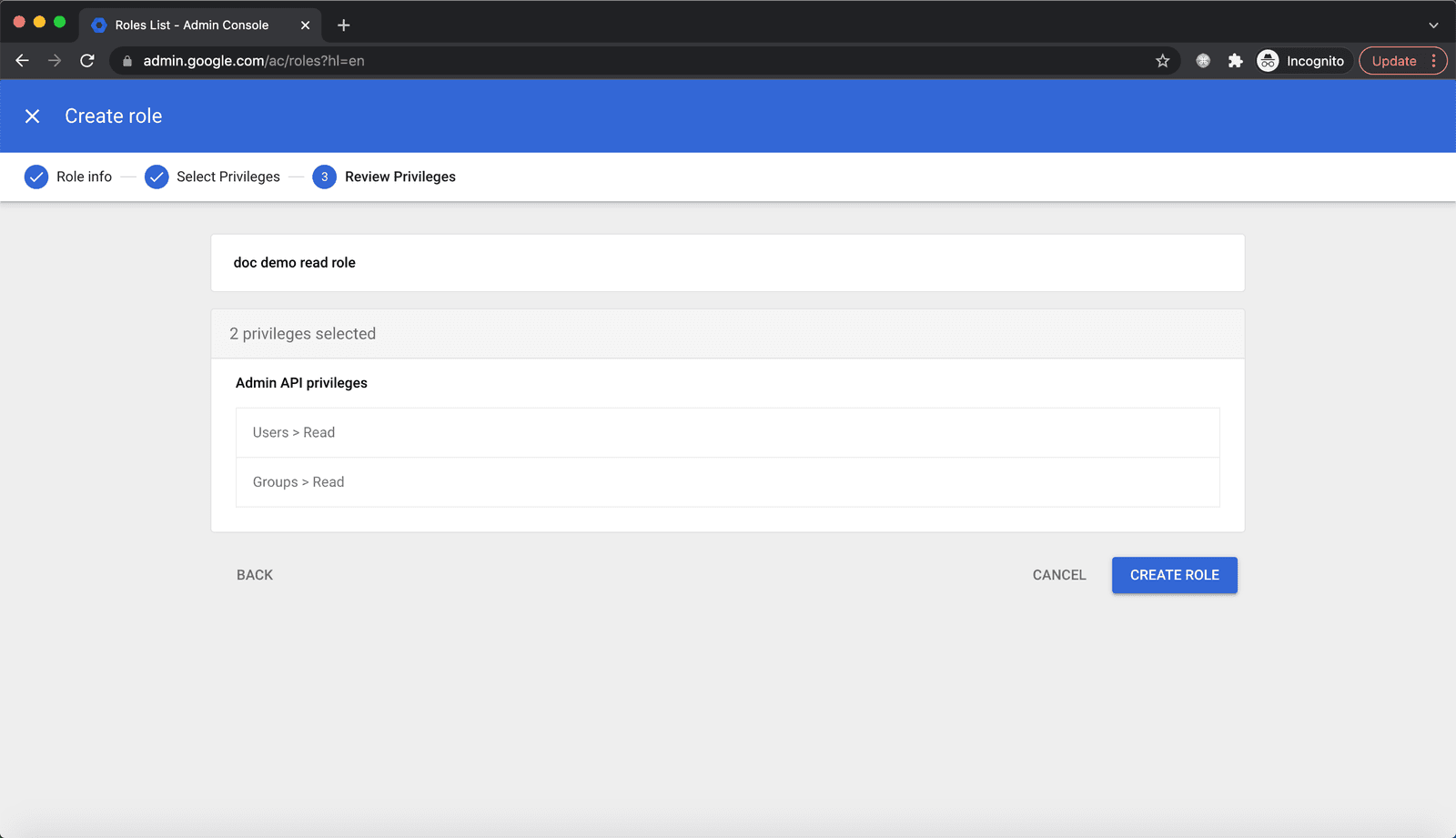This screenshot has width=1456, height=838.
Task: Click the Chrome Update button
Action: tap(1393, 61)
